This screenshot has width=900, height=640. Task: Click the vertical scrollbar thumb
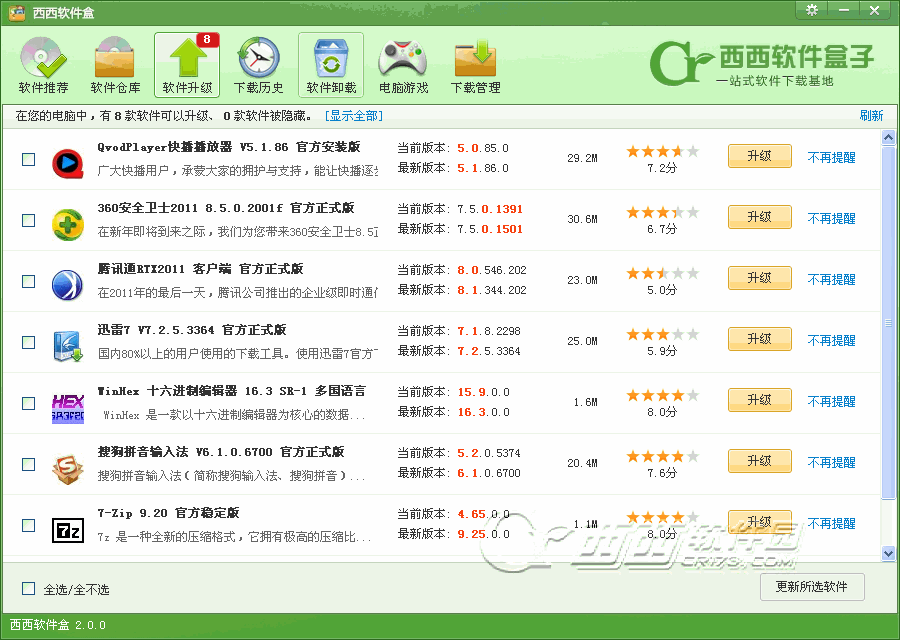(x=889, y=323)
